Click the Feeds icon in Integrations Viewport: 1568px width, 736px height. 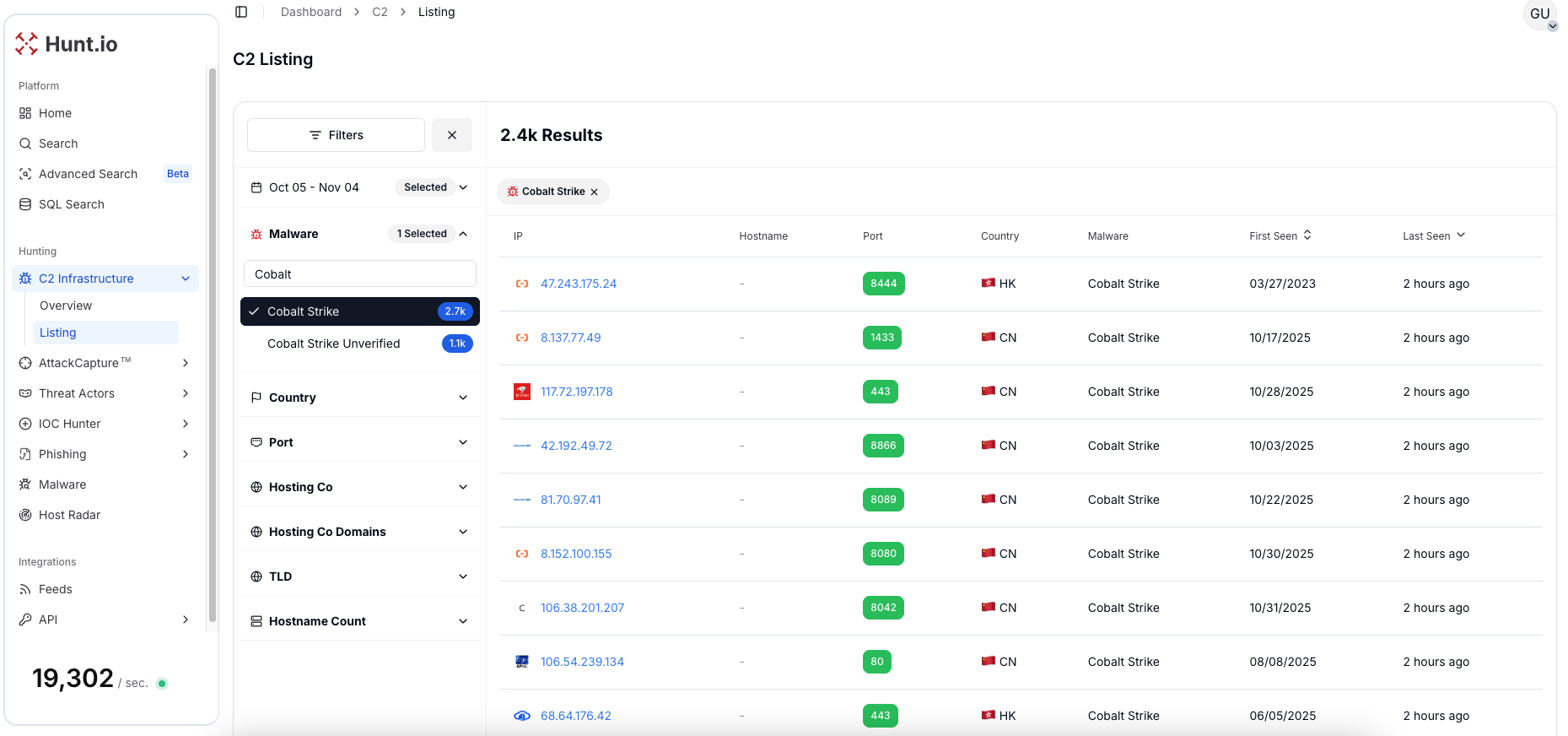(25, 589)
